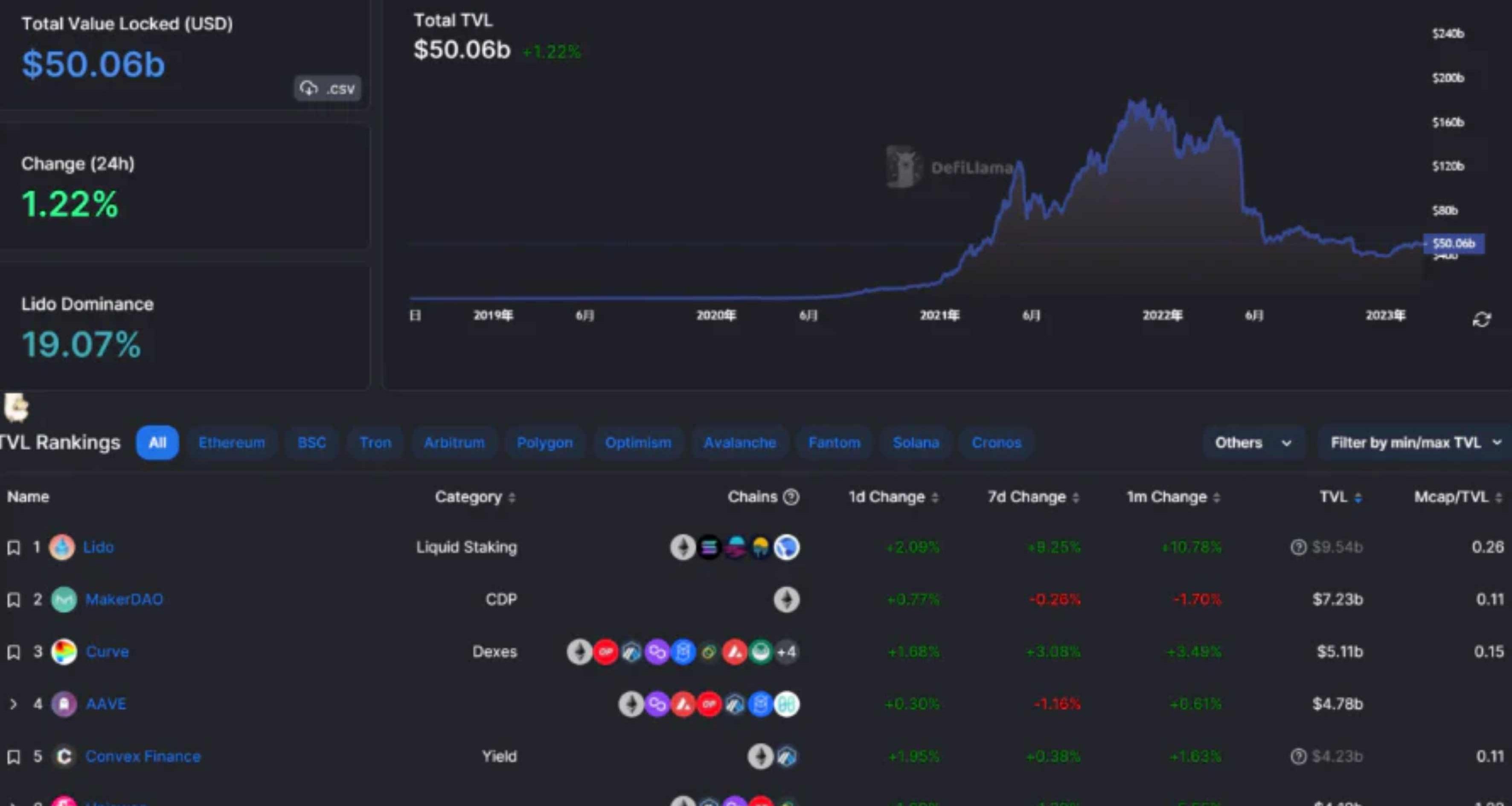Download data with the .csv button
1512x806 pixels.
[x=328, y=89]
